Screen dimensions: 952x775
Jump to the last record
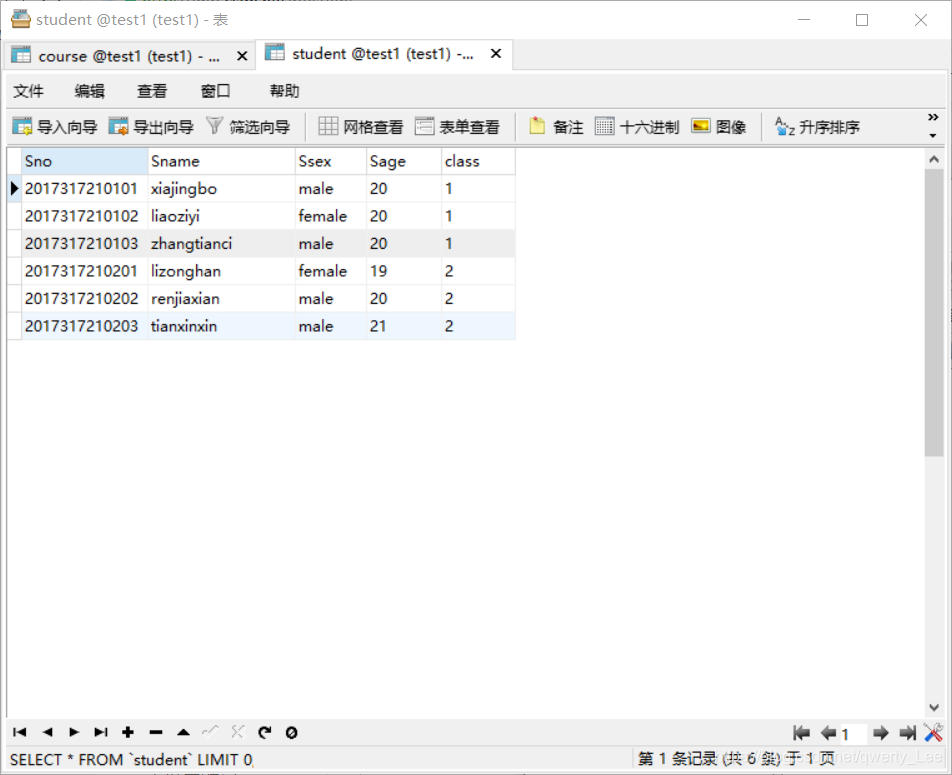point(101,732)
